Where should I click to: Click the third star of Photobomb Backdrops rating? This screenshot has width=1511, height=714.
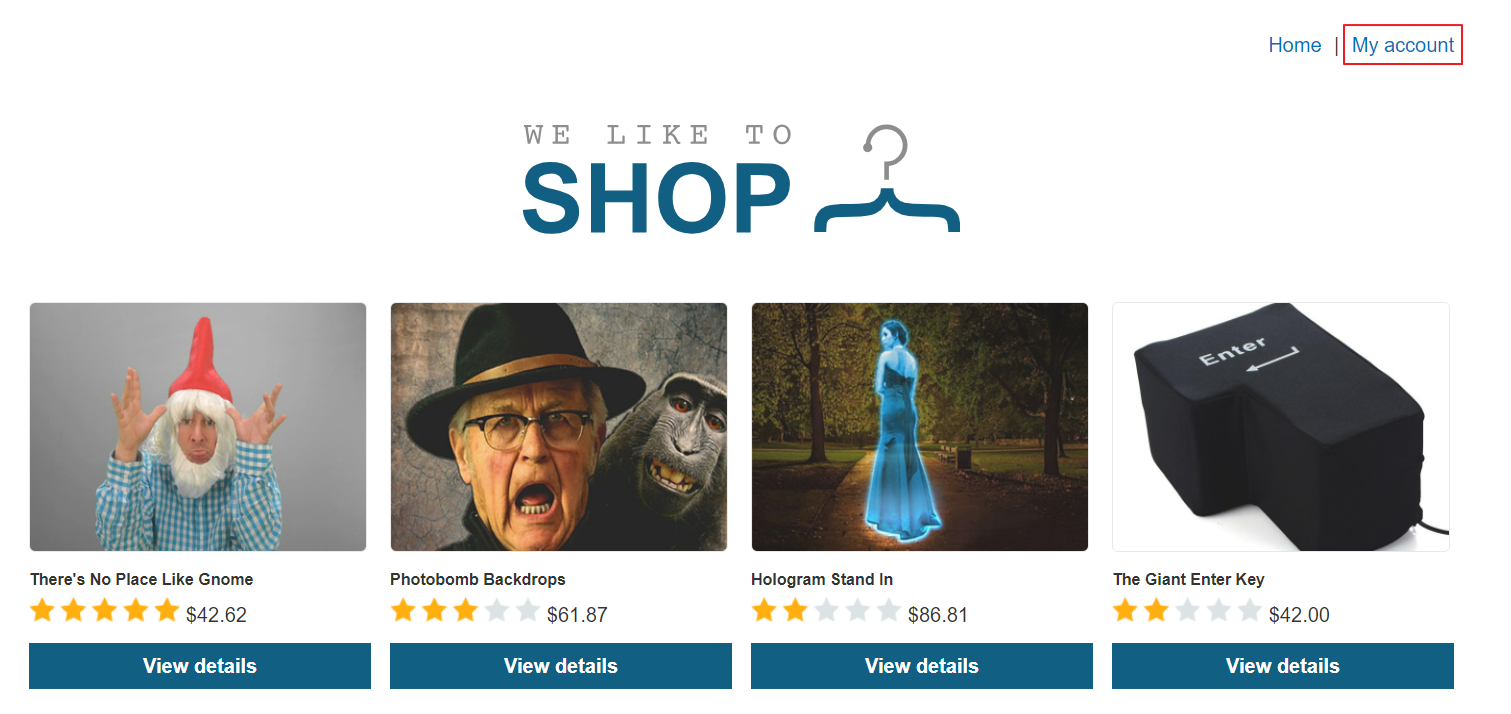pos(465,610)
